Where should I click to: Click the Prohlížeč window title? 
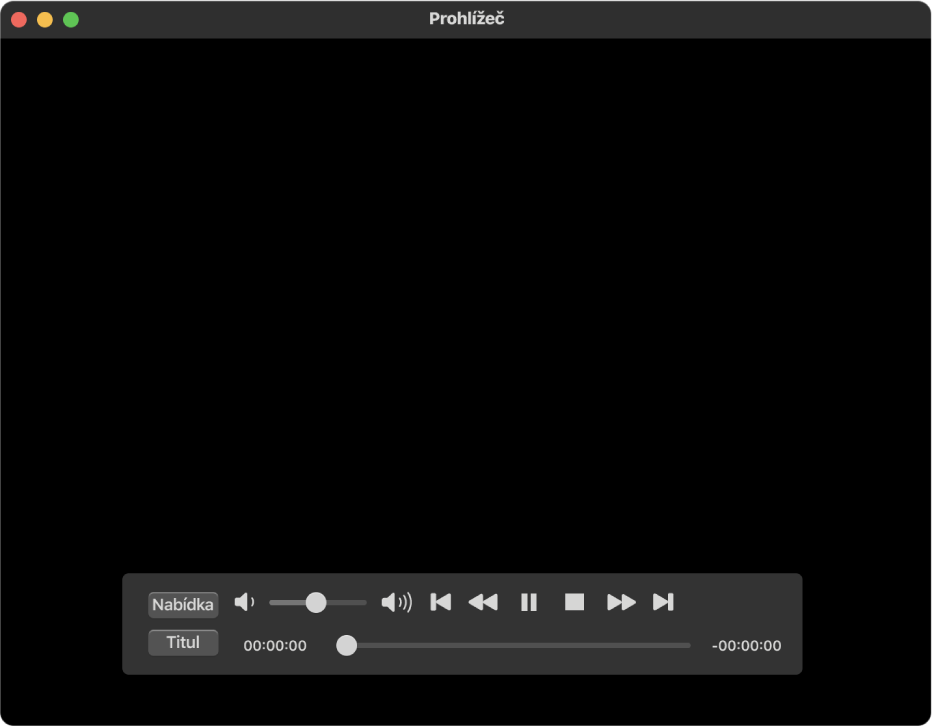coord(466,18)
